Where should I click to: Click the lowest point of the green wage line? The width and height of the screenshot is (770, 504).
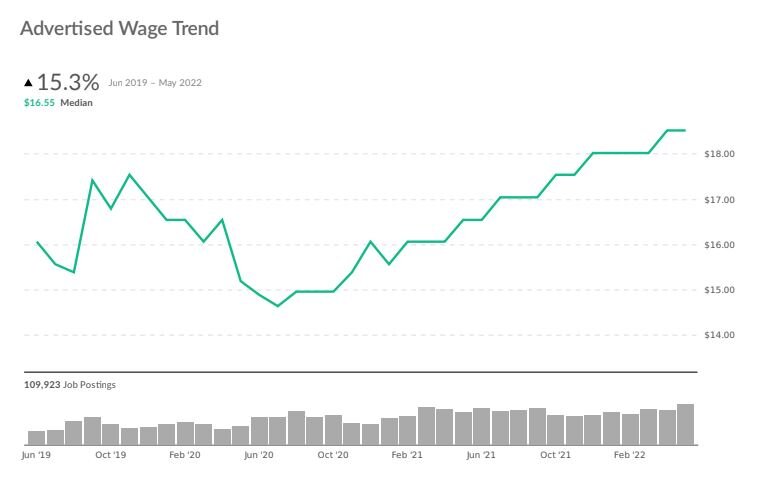(277, 306)
